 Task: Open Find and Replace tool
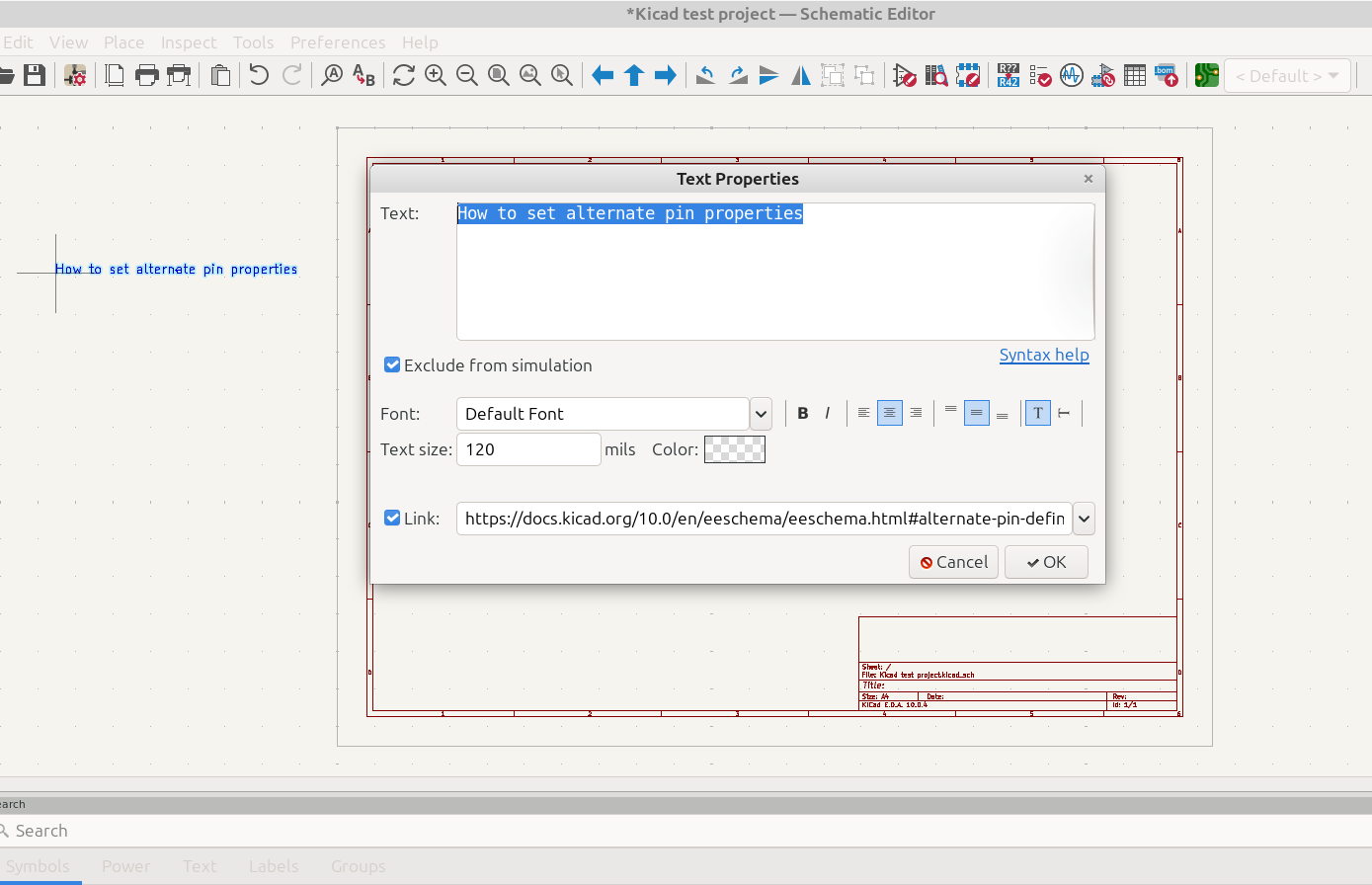click(363, 75)
